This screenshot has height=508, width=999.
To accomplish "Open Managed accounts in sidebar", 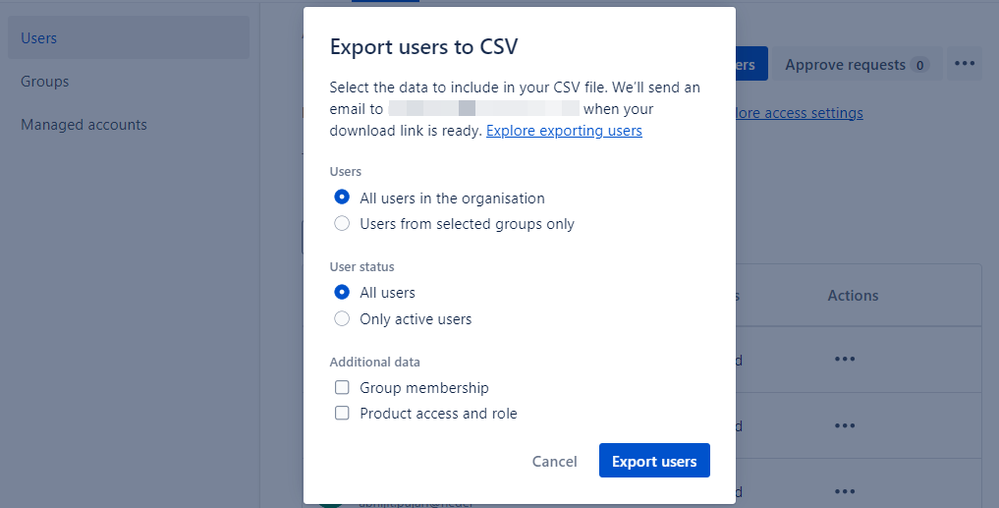I will point(83,125).
